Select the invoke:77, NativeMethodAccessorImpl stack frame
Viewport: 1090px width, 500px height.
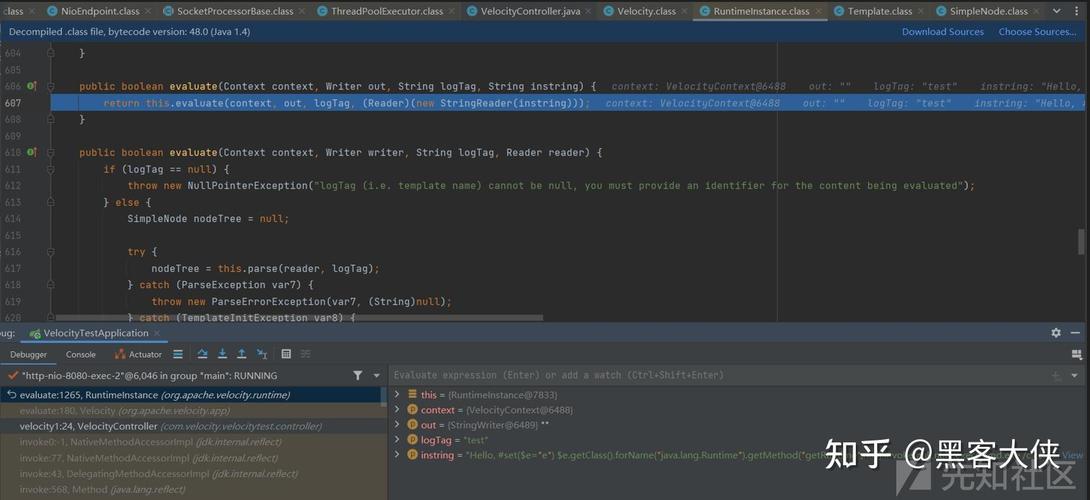tap(190, 458)
